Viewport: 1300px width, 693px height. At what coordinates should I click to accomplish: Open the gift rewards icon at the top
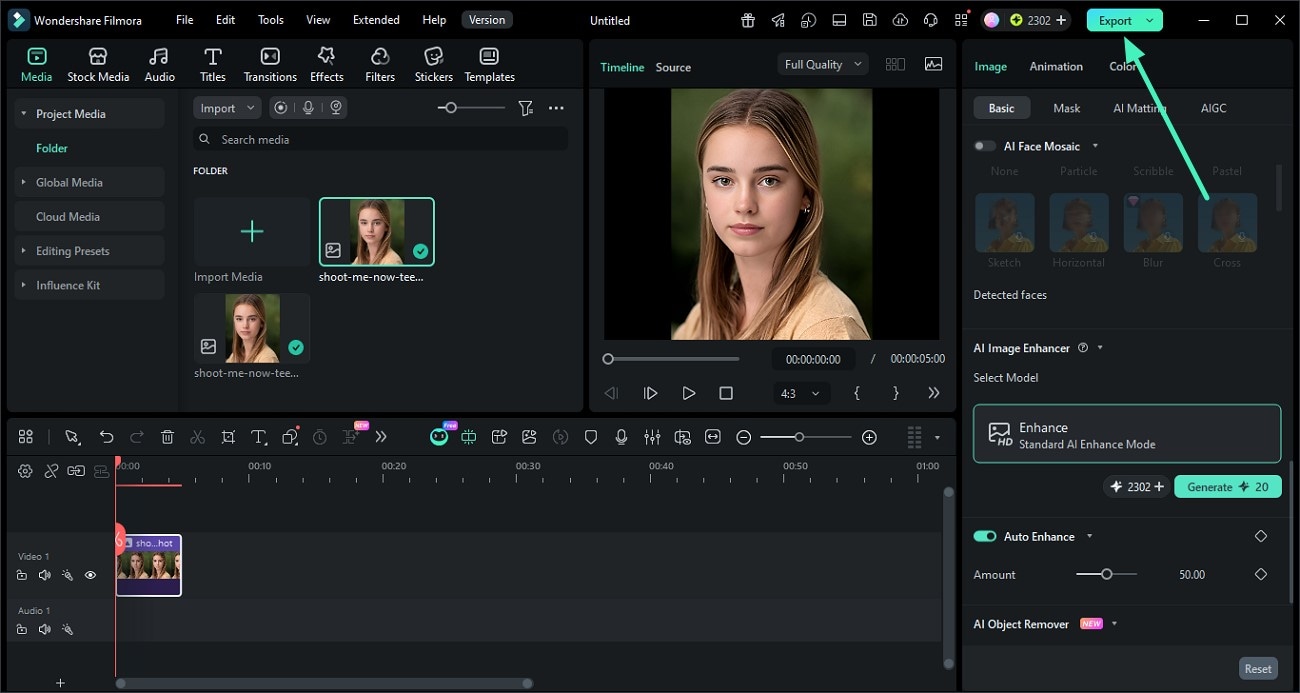point(747,19)
